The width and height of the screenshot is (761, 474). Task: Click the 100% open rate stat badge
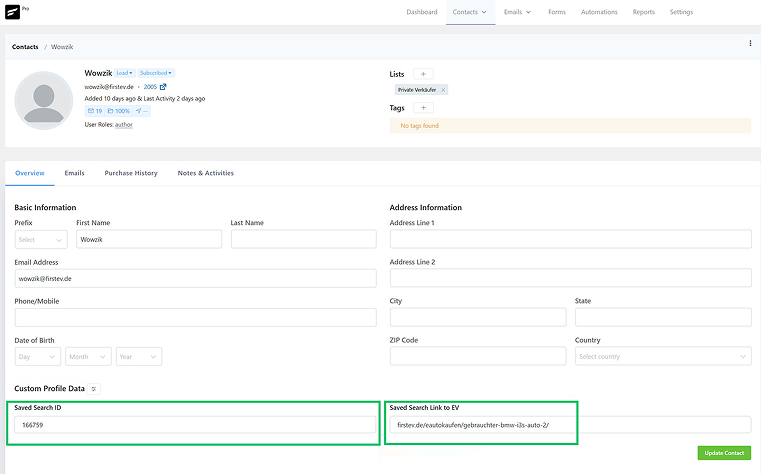pyautogui.click(x=118, y=111)
